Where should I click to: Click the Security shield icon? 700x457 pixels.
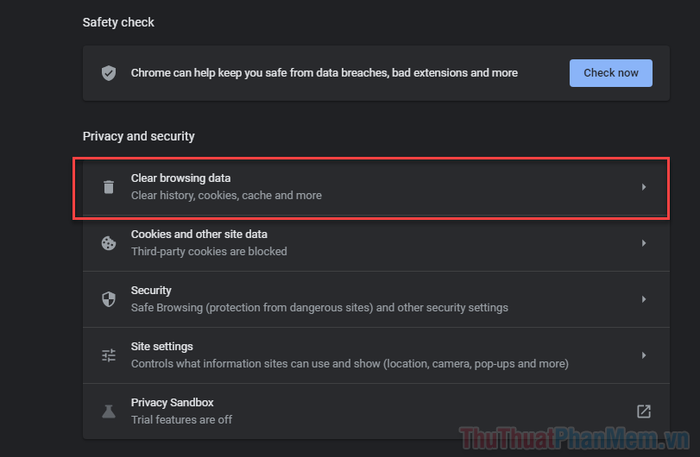tap(108, 299)
